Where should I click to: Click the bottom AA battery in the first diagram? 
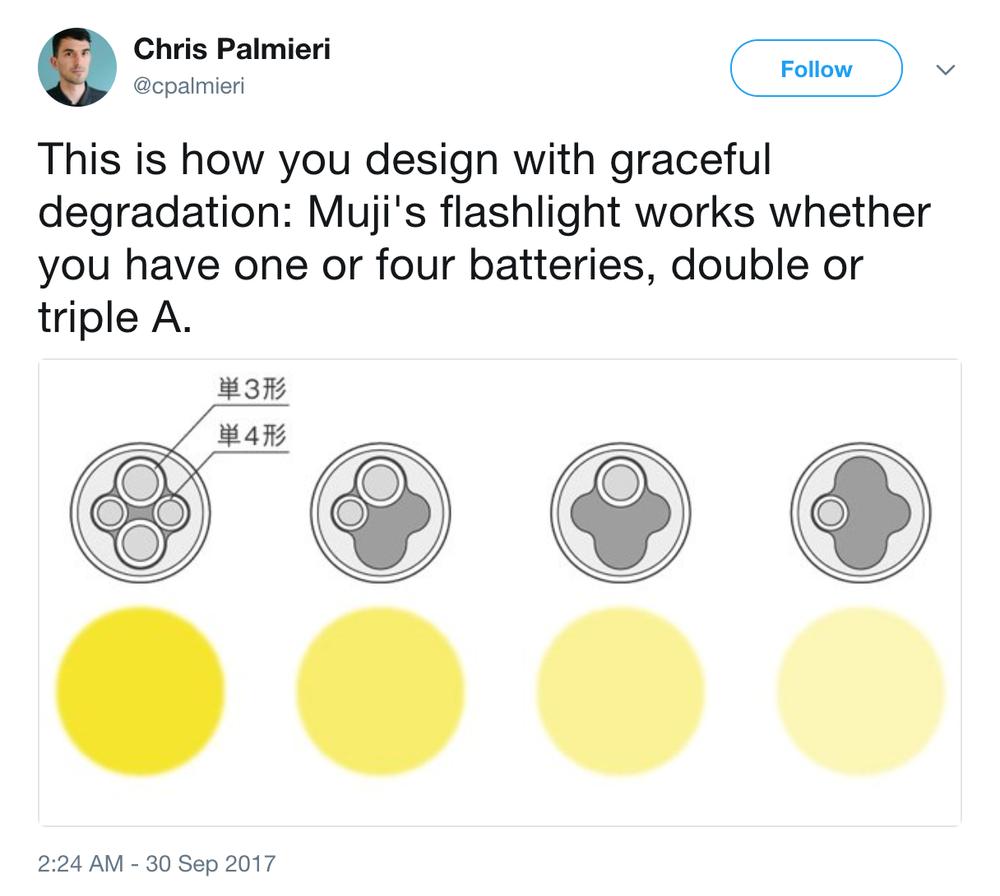click(x=140, y=543)
